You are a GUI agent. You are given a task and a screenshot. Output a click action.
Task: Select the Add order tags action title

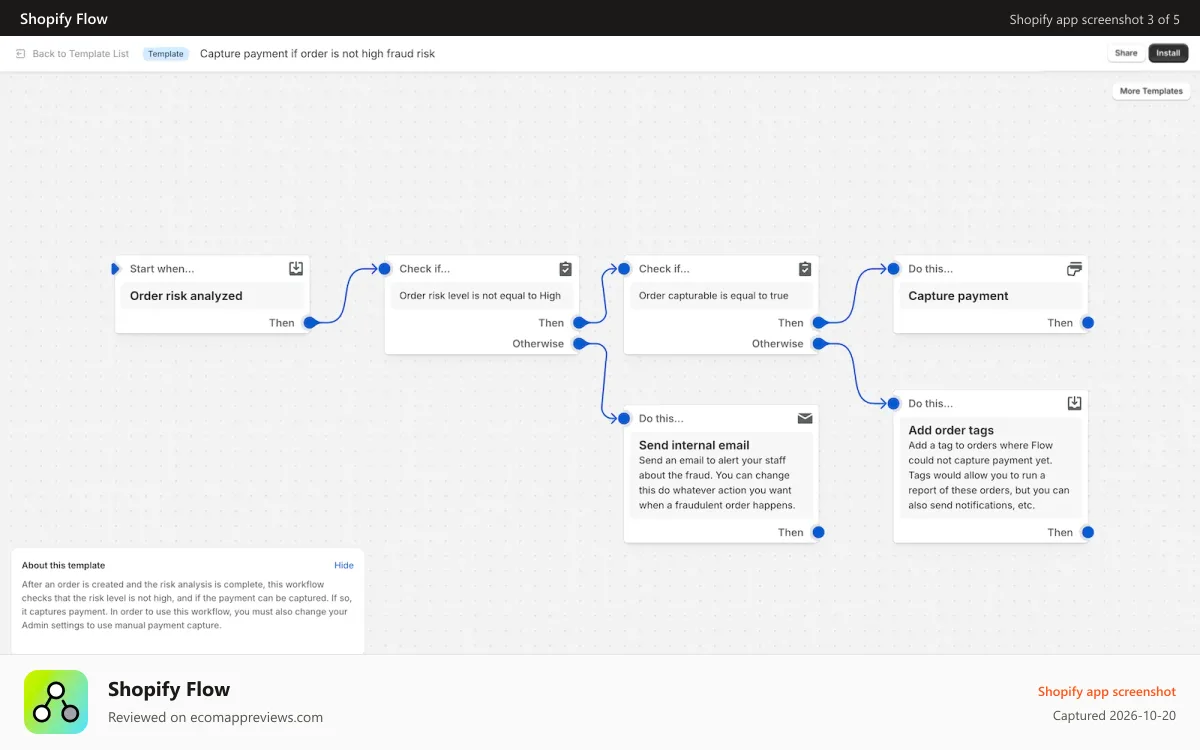[x=951, y=431]
